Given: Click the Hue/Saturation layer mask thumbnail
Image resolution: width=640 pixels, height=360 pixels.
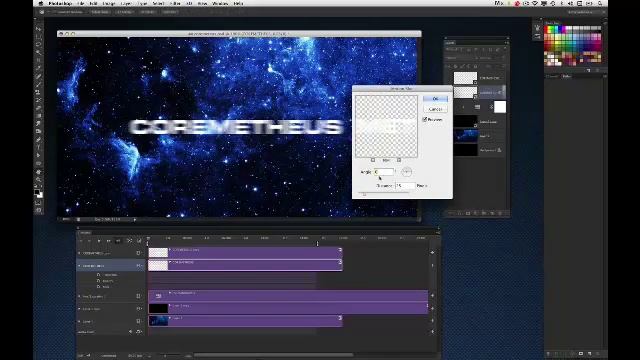Looking at the screenshot, I should (500, 107).
